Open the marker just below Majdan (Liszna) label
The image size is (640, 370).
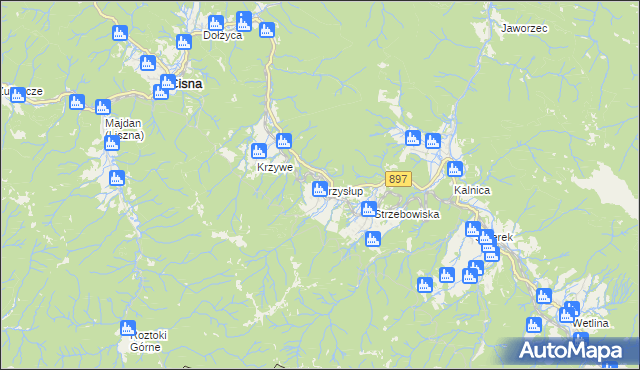pos(111,143)
